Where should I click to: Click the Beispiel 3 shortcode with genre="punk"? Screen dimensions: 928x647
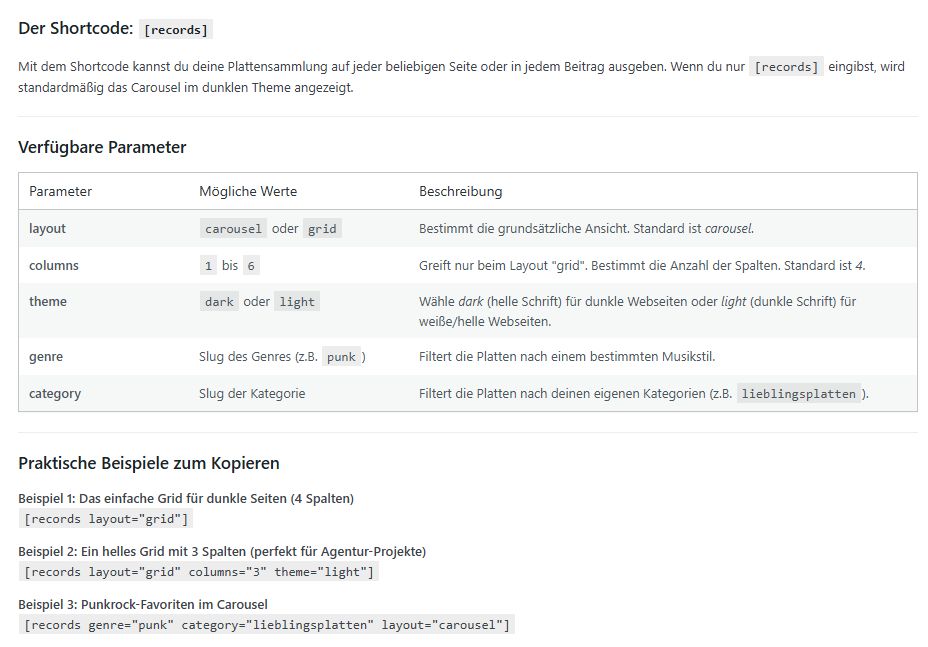pos(267,625)
